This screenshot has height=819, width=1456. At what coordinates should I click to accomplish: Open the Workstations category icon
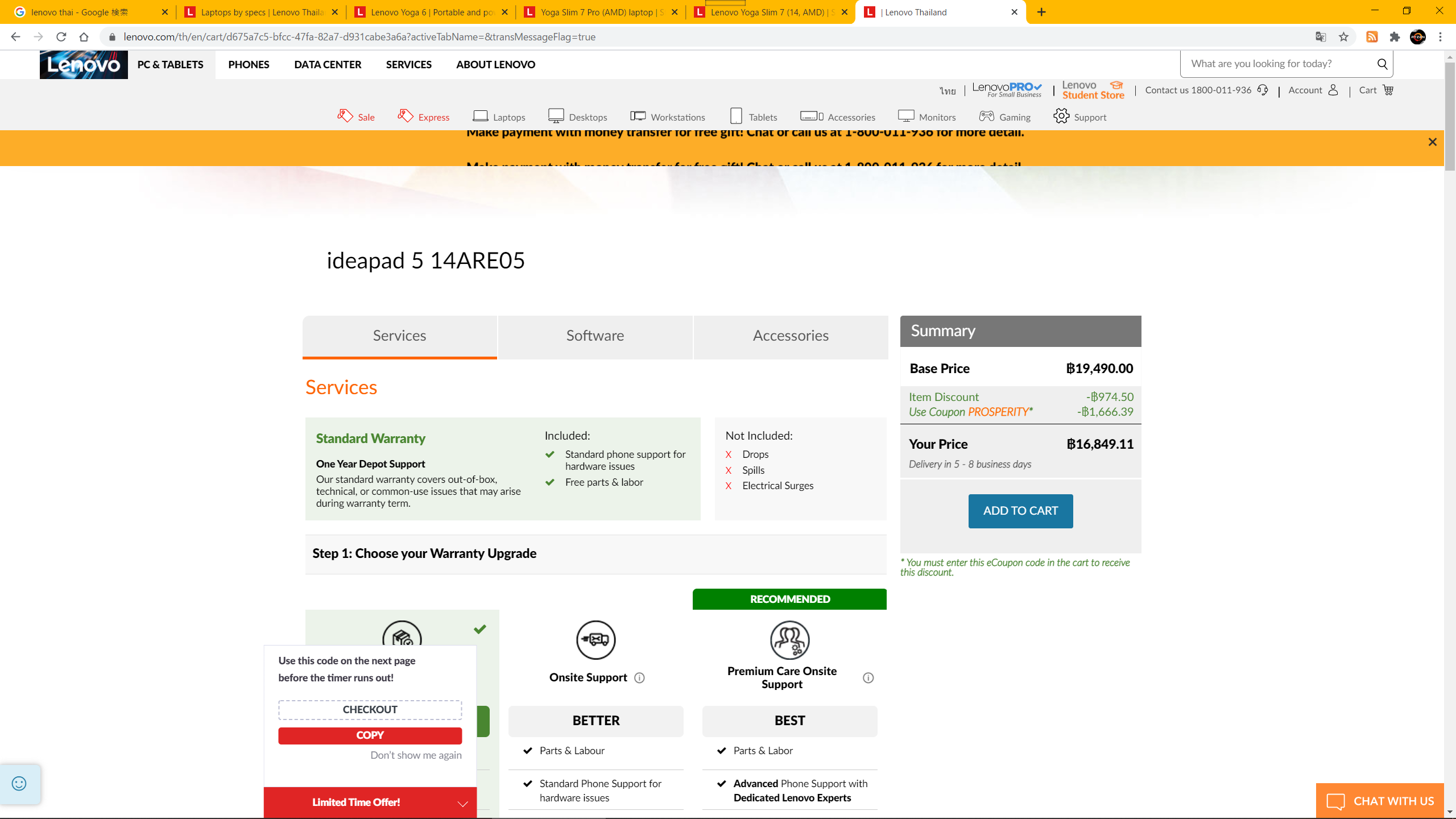coord(638,116)
